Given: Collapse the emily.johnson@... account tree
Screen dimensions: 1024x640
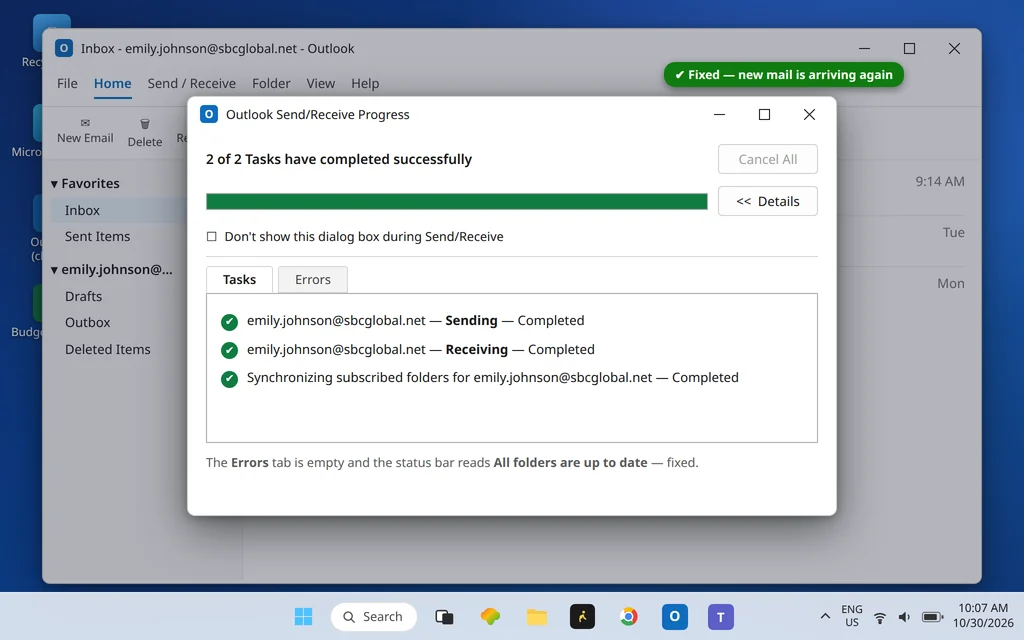Looking at the screenshot, I should pos(54,270).
